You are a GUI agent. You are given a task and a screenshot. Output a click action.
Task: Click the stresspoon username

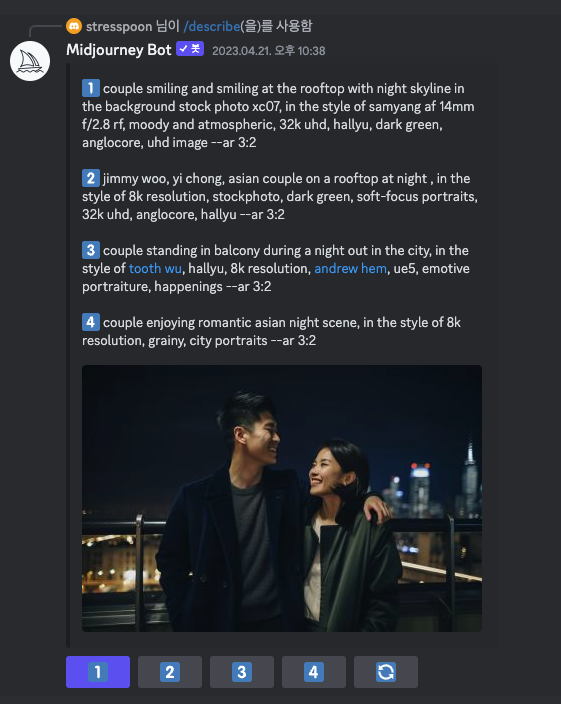click(x=119, y=26)
